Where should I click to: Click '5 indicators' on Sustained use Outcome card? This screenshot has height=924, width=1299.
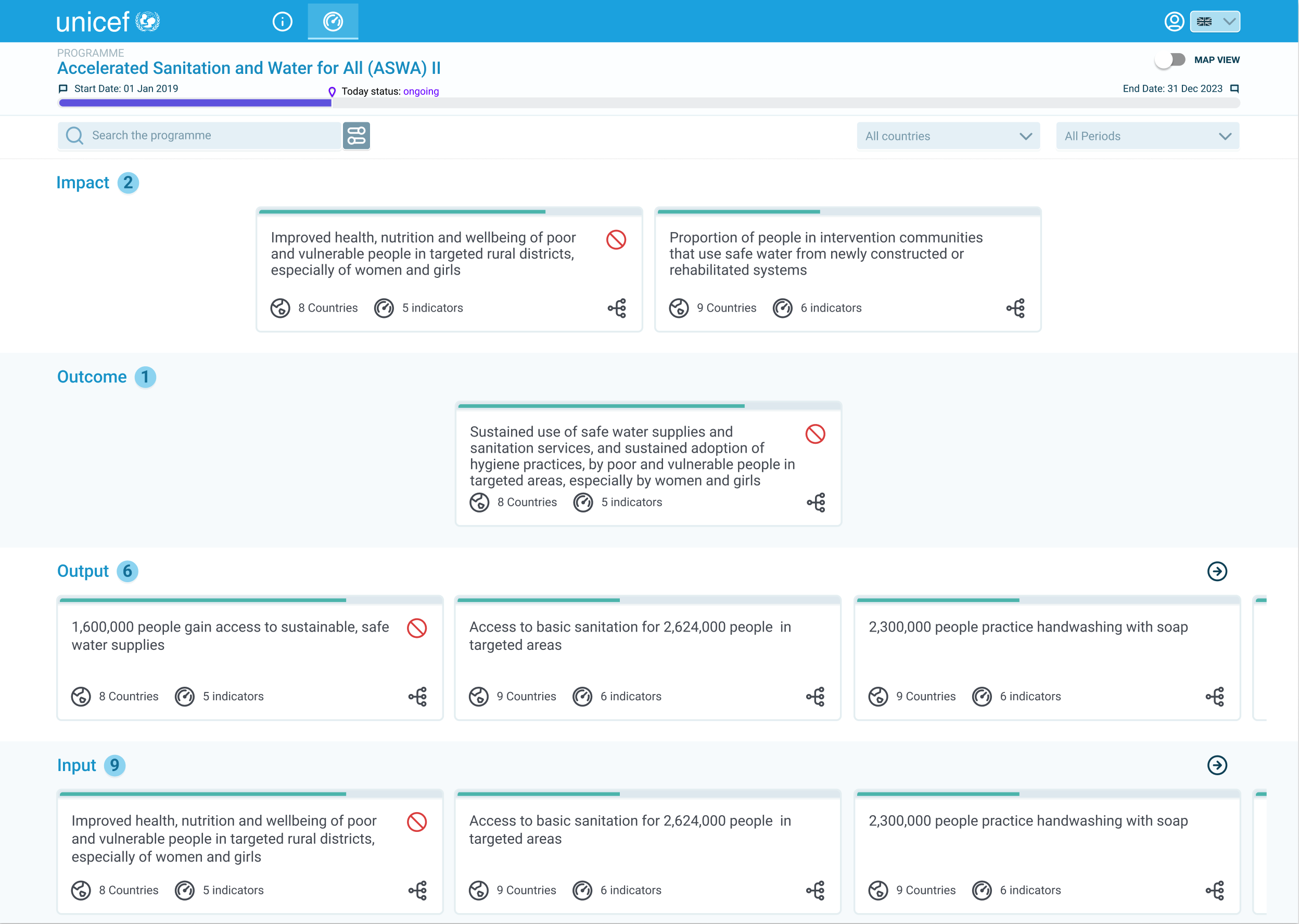pyautogui.click(x=632, y=503)
